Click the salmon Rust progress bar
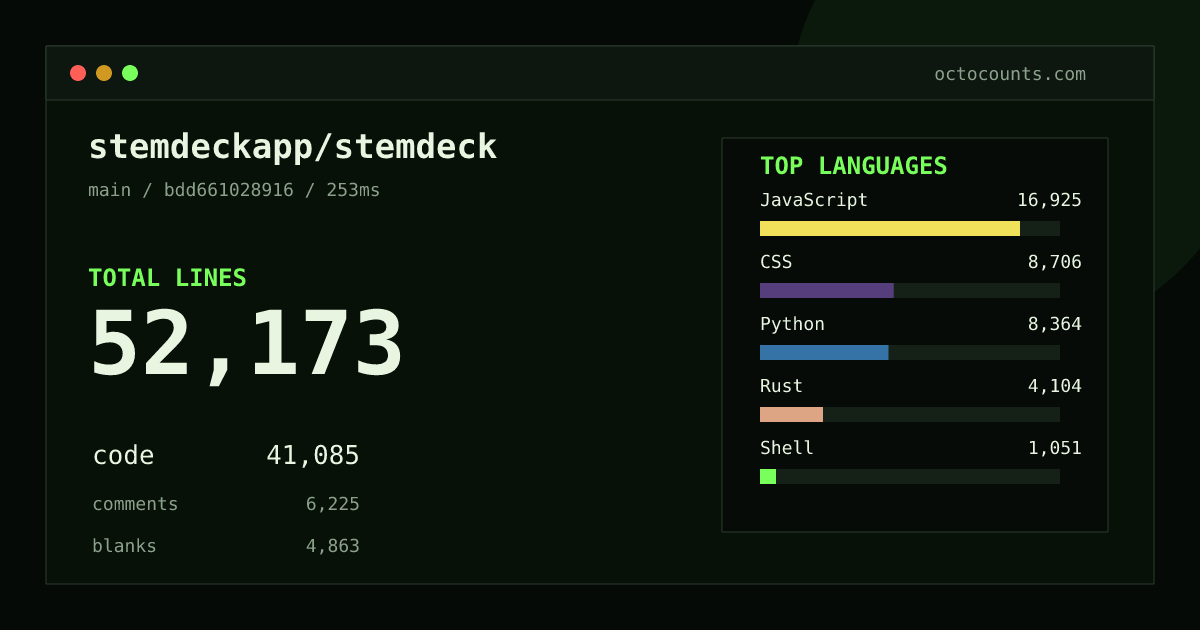This screenshot has width=1200, height=630. [791, 414]
